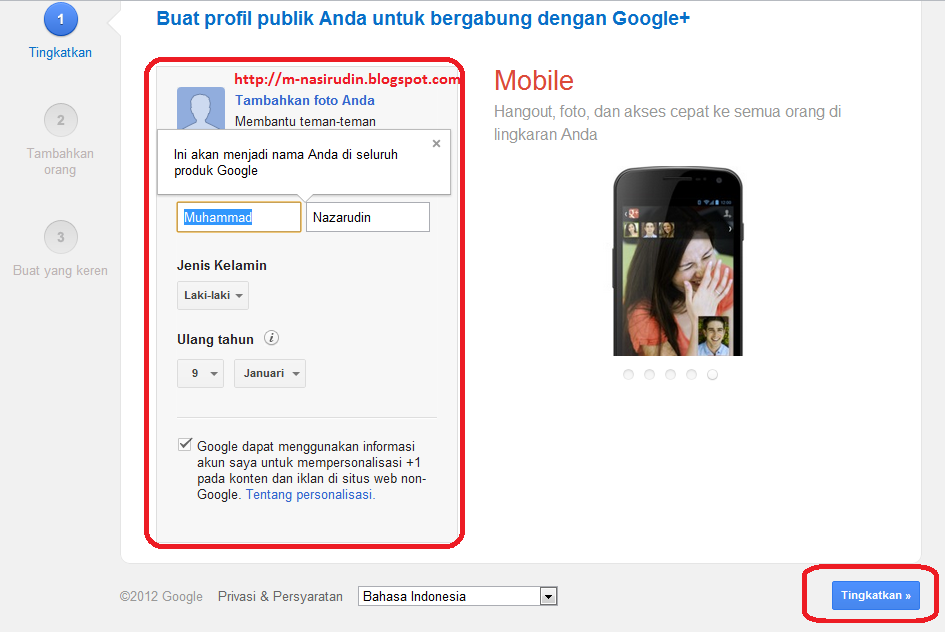Click the last name field Nazarudin
Screen dimensions: 945x632
pyautogui.click(x=368, y=217)
